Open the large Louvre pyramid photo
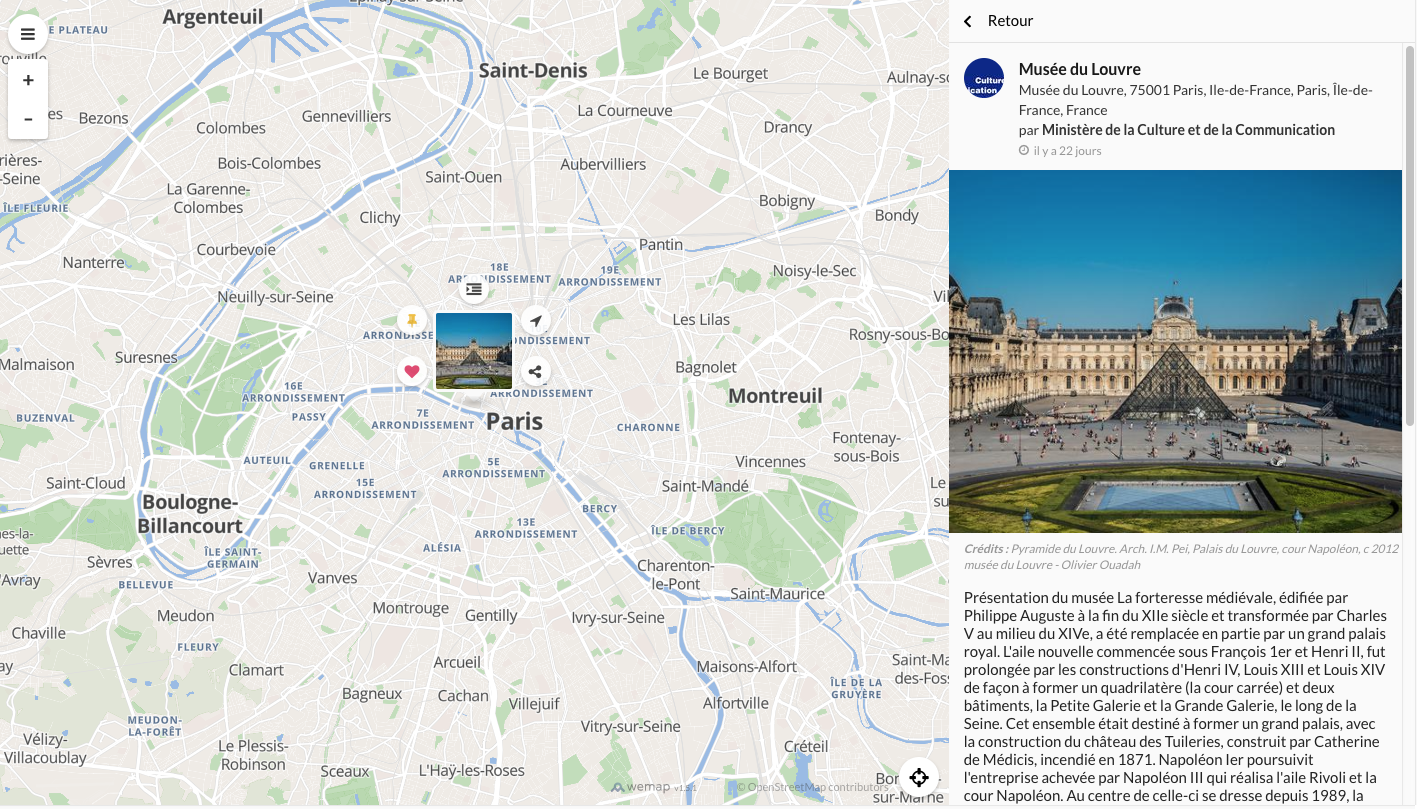 (1175, 350)
